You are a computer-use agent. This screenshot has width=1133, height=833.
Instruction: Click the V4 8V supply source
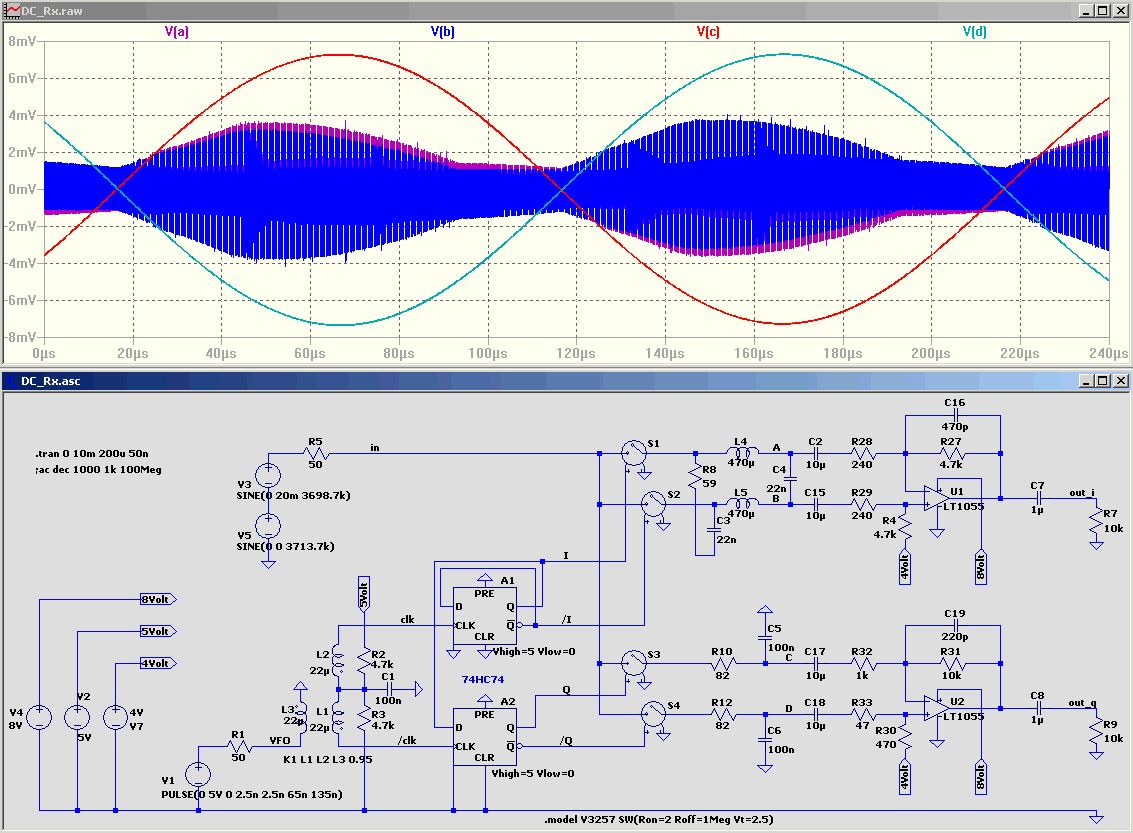tap(39, 717)
